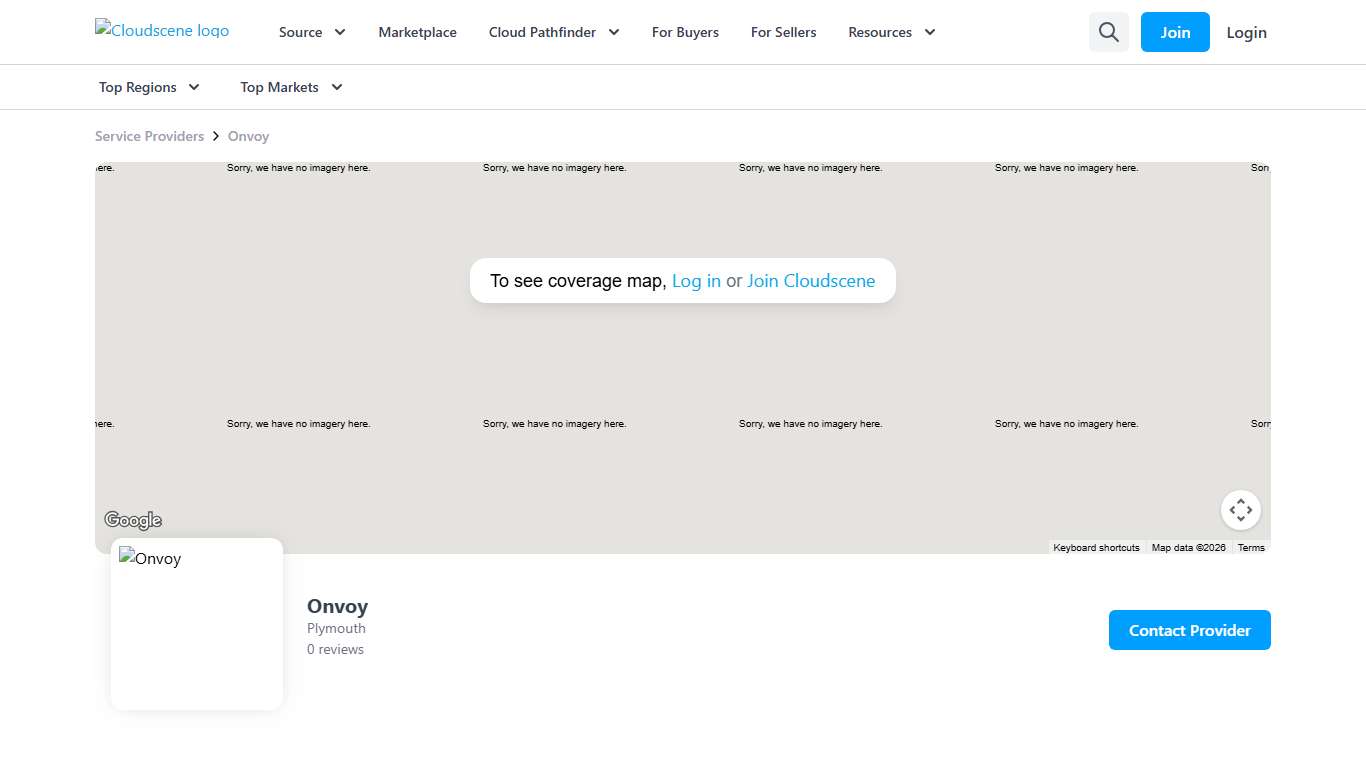Screen dimensions: 1366x768
Task: Open the Join Cloudscene link
Action: click(811, 281)
